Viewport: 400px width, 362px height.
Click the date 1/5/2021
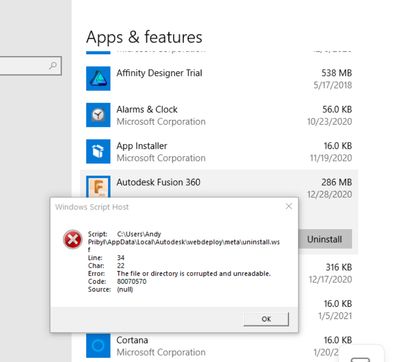click(x=335, y=316)
